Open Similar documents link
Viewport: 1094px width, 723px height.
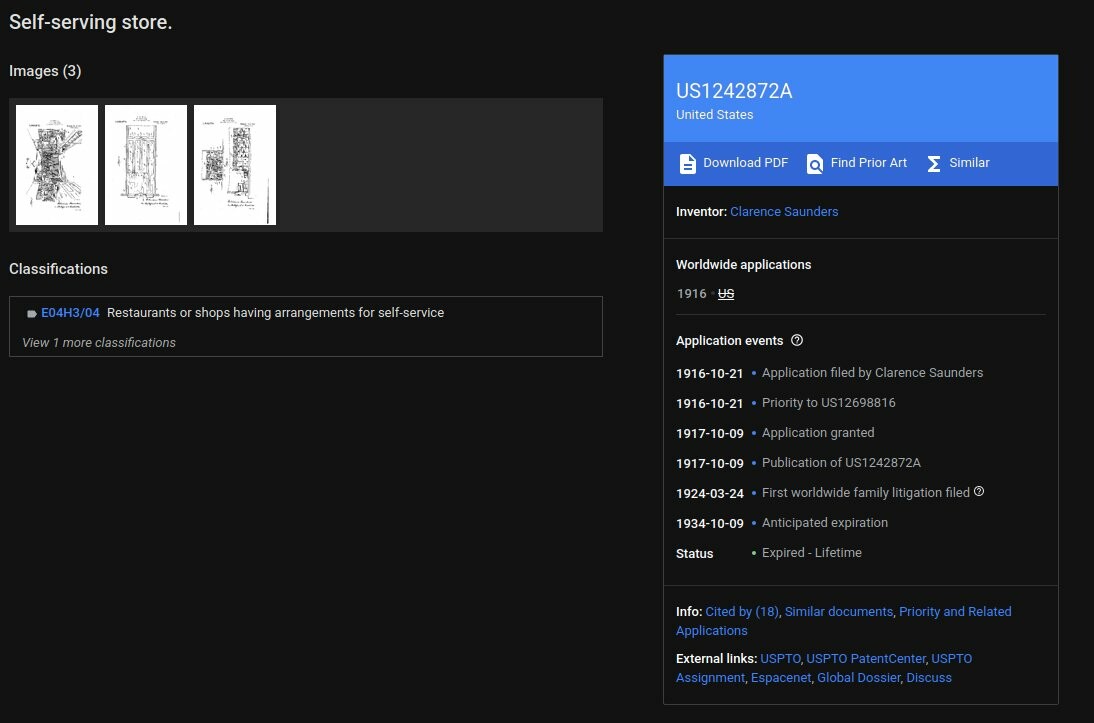(839, 611)
